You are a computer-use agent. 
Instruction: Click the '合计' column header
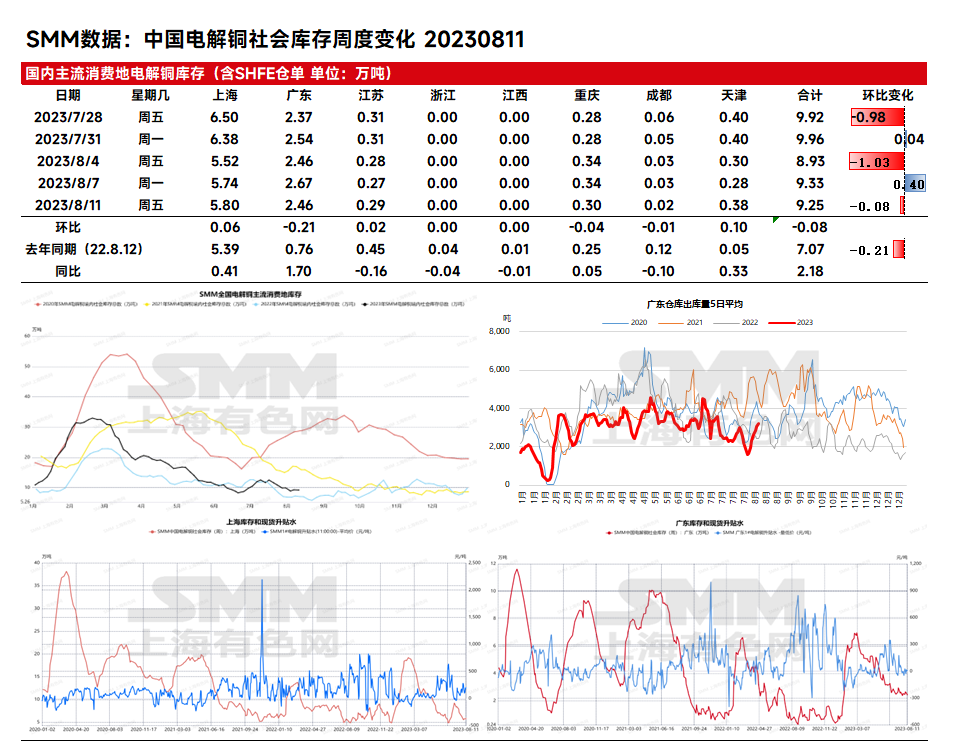pos(810,95)
